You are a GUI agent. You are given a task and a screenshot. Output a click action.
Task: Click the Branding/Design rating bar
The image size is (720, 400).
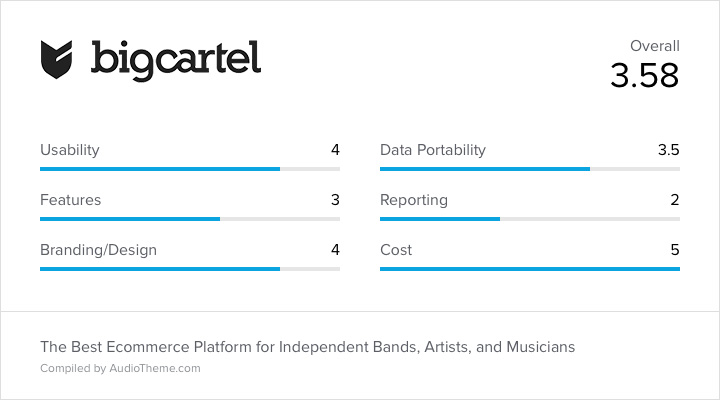click(x=190, y=269)
